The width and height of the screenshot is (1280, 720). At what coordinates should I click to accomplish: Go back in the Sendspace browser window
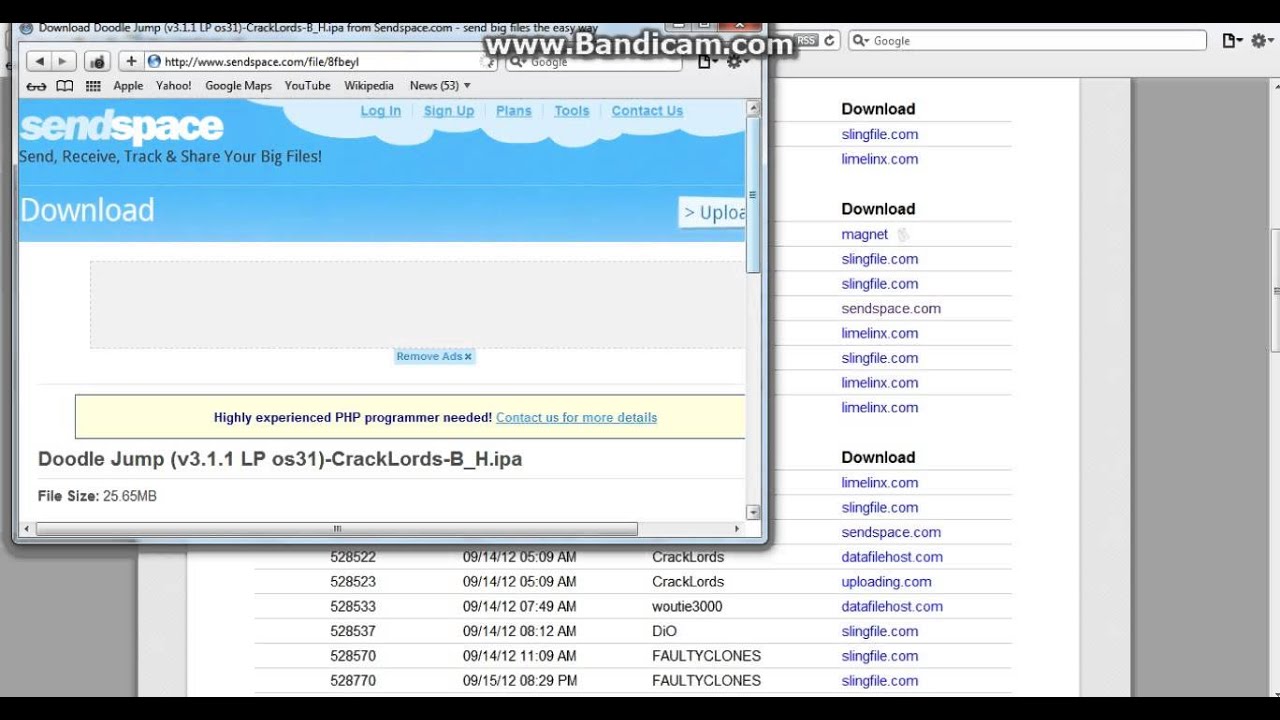click(39, 61)
